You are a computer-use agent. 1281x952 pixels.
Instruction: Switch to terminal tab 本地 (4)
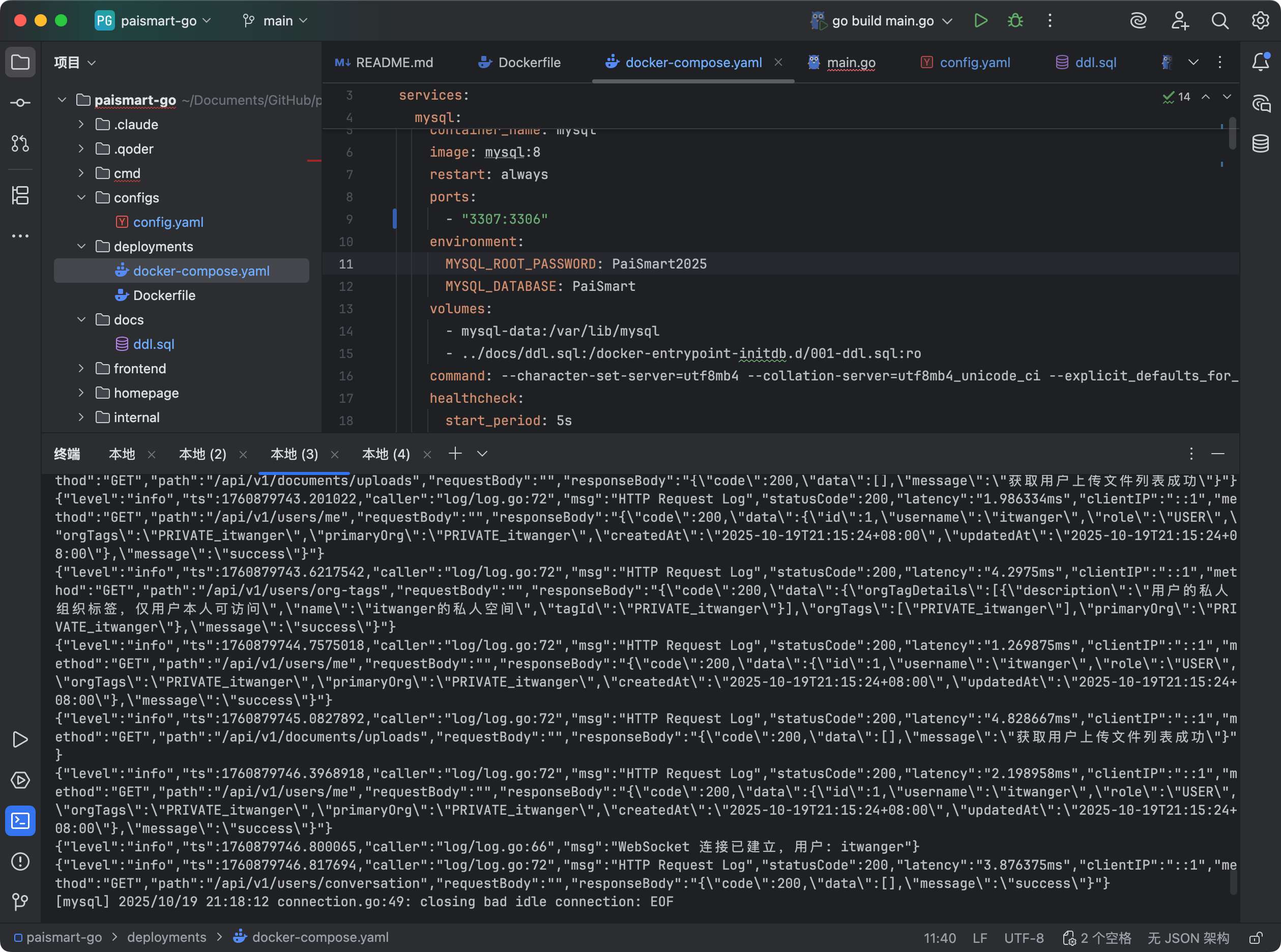click(386, 454)
